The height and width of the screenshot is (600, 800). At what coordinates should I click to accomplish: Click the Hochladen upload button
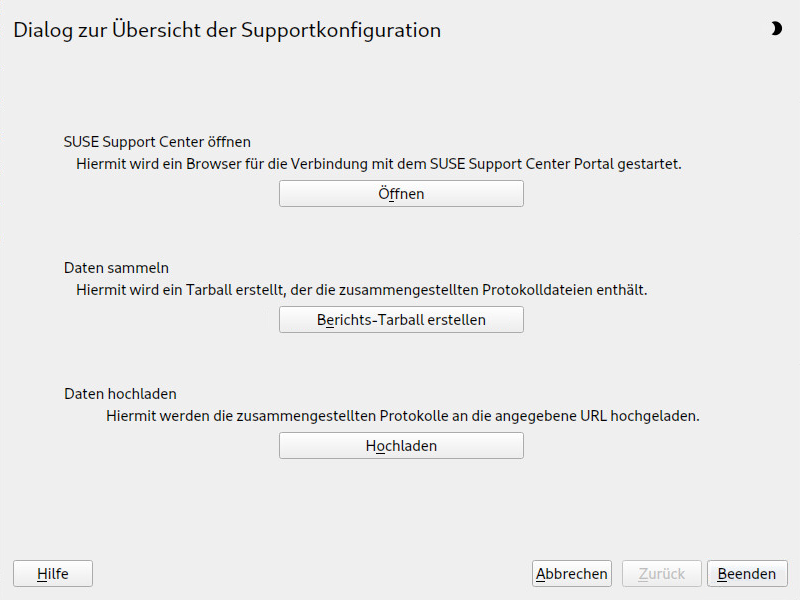[x=401, y=445]
